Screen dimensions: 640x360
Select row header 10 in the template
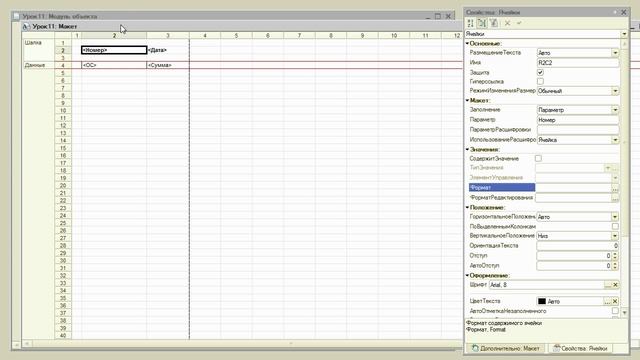pyautogui.click(x=63, y=111)
